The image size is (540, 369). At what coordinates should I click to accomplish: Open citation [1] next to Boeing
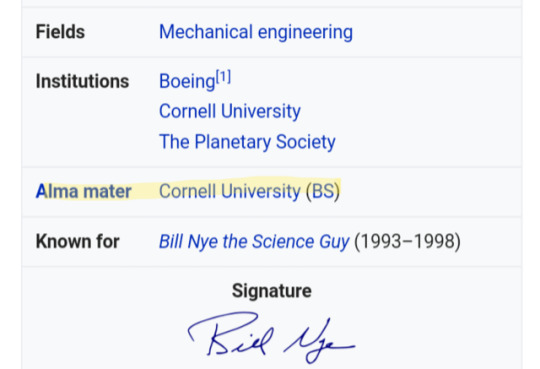click(223, 76)
